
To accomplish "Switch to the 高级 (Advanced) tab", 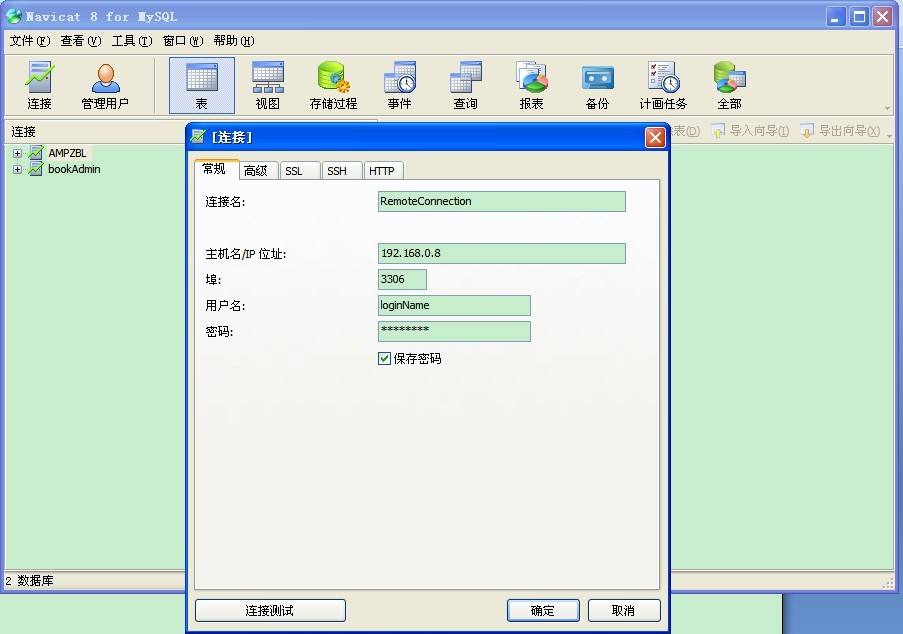I will pyautogui.click(x=257, y=170).
